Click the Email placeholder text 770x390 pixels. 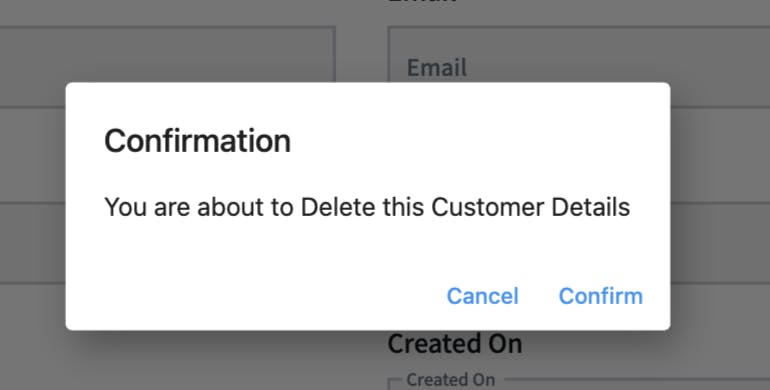coord(437,67)
